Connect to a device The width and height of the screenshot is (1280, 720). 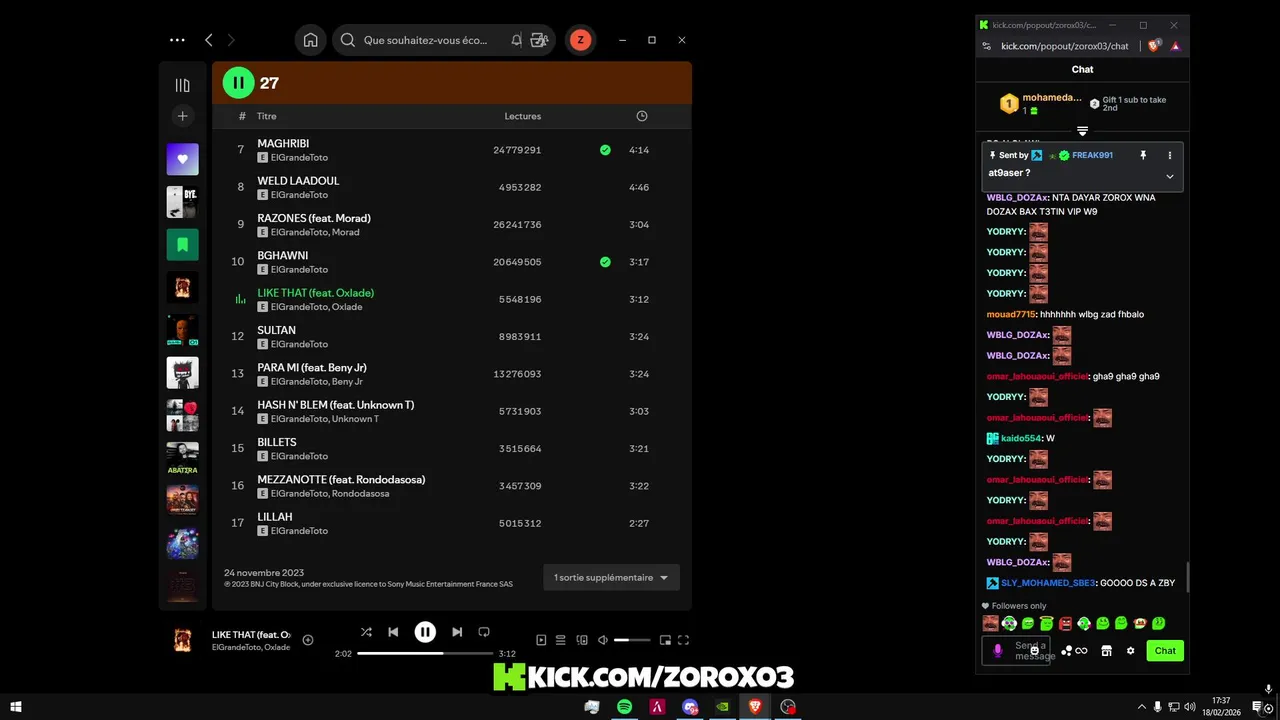coord(582,640)
